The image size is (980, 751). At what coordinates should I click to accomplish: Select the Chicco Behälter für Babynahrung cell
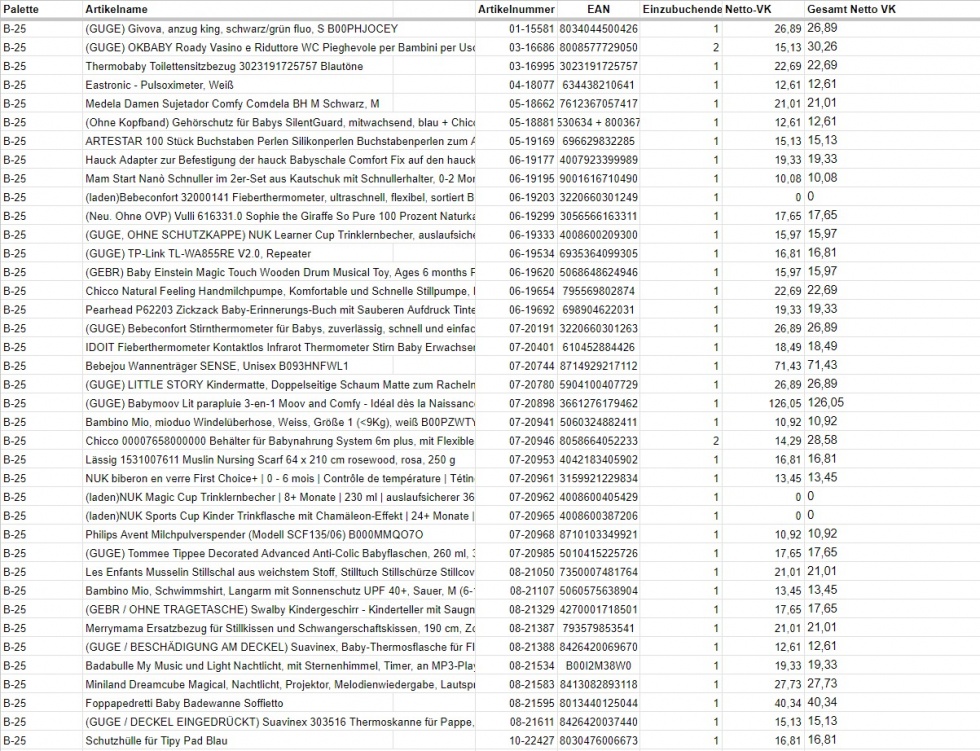(279, 441)
